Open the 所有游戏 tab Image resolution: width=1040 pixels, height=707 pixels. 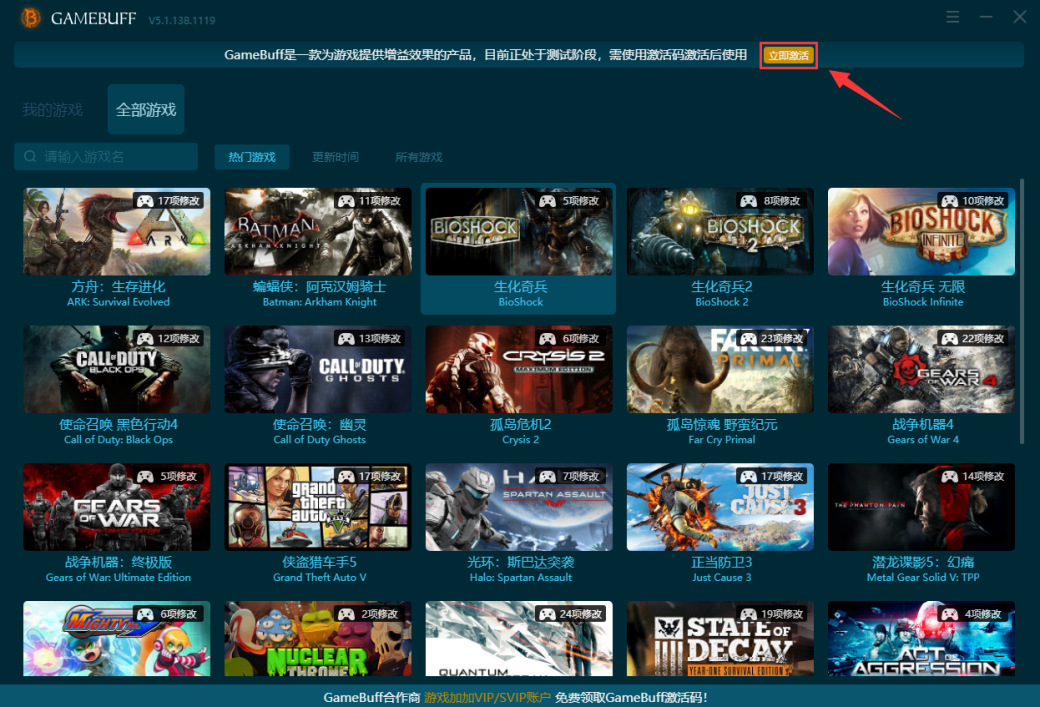coord(418,157)
